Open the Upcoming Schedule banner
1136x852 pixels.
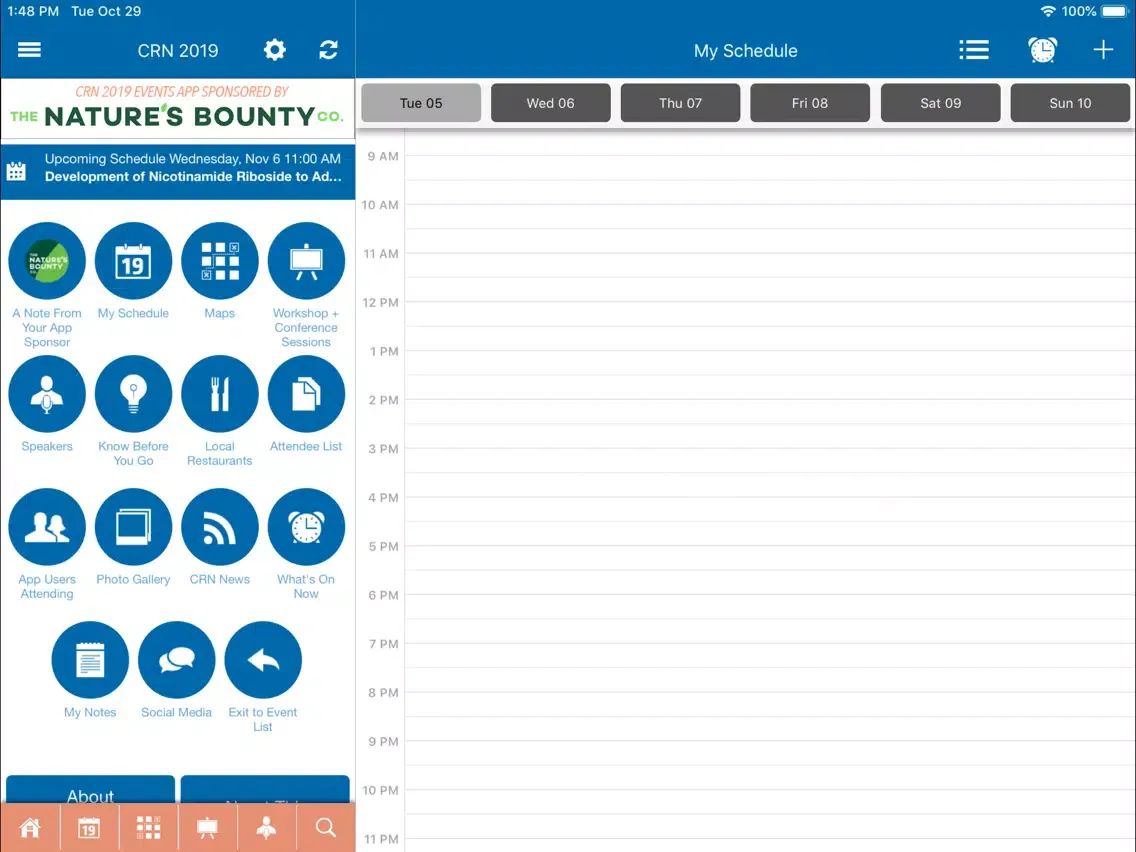click(178, 172)
